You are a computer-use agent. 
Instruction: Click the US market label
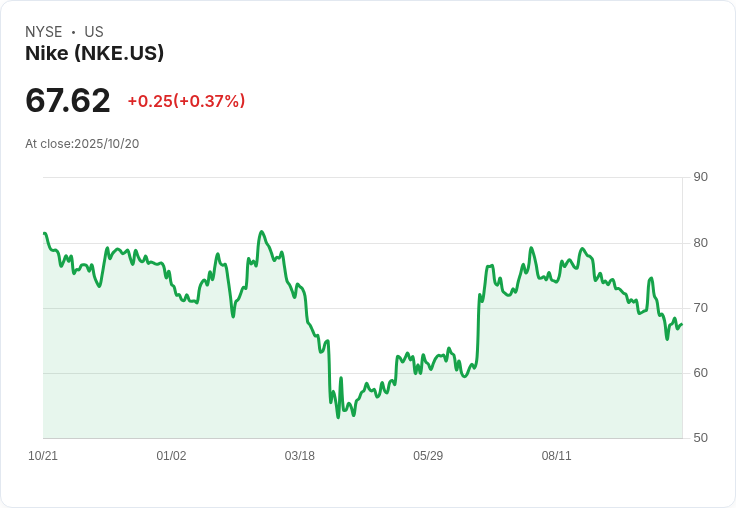coord(94,32)
